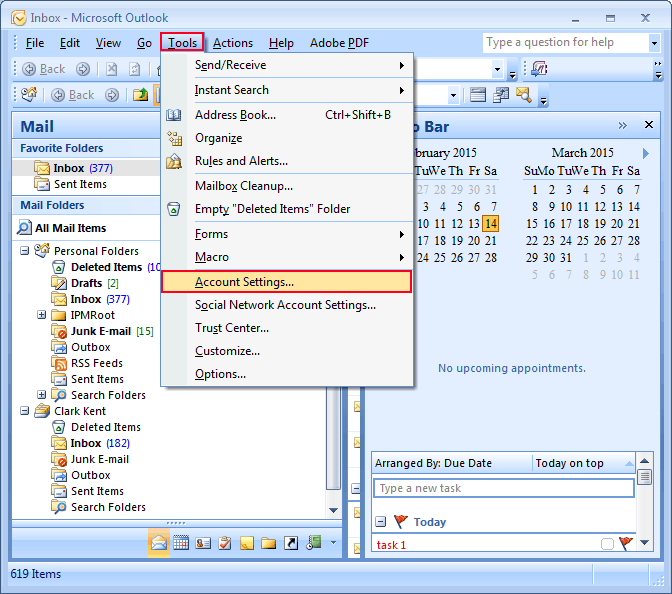Open the File menu
Viewport: 672px width, 594px height.
click(x=35, y=43)
